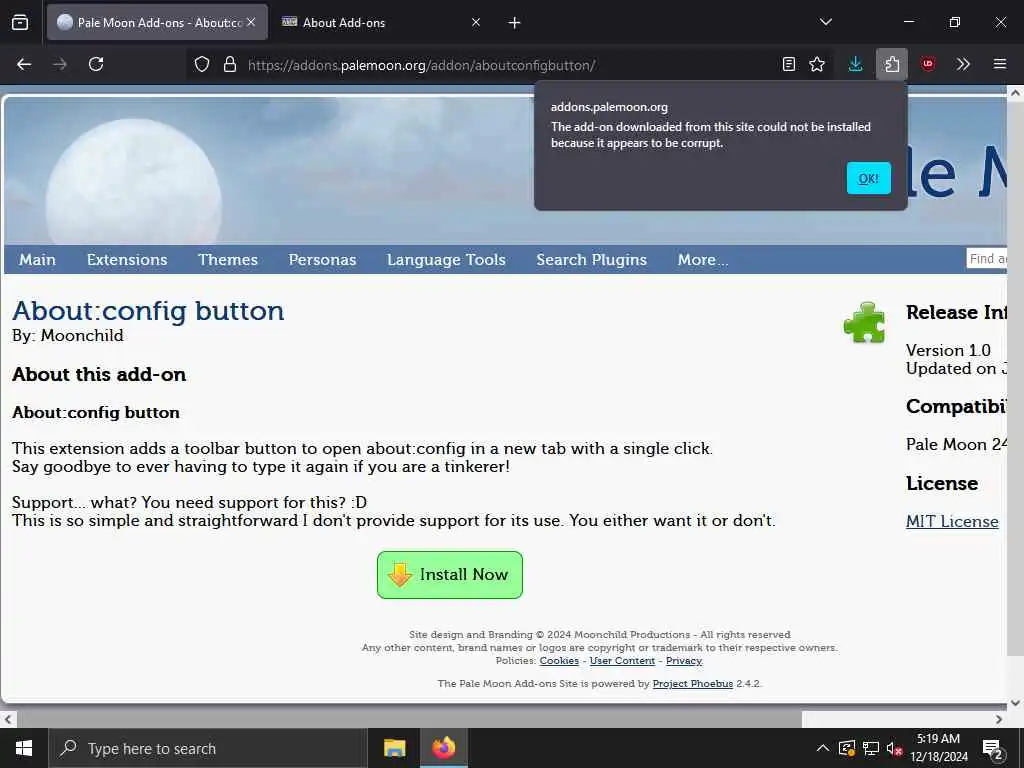The width and height of the screenshot is (1024, 768).
Task: Toggle Reader View icon
Action: pyautogui.click(x=789, y=64)
